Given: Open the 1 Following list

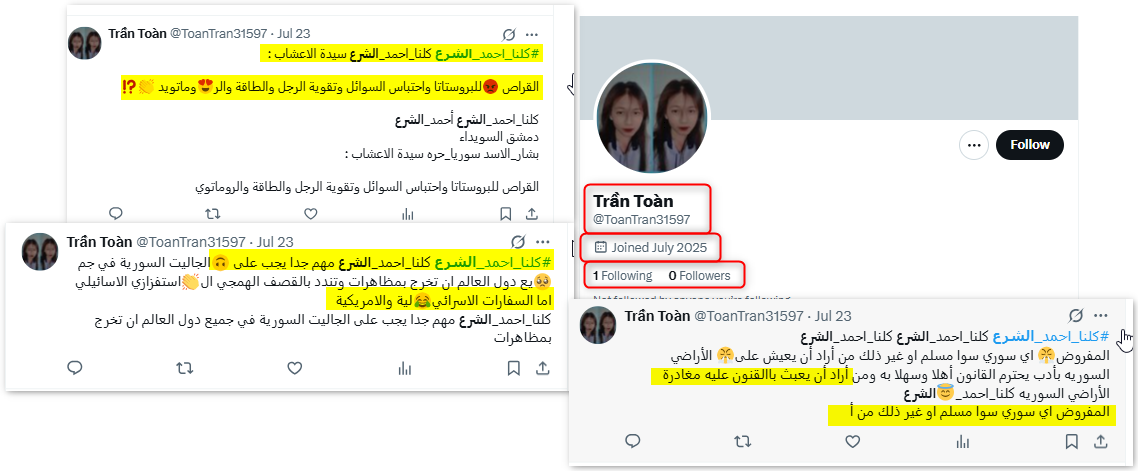Looking at the screenshot, I should [622, 276].
